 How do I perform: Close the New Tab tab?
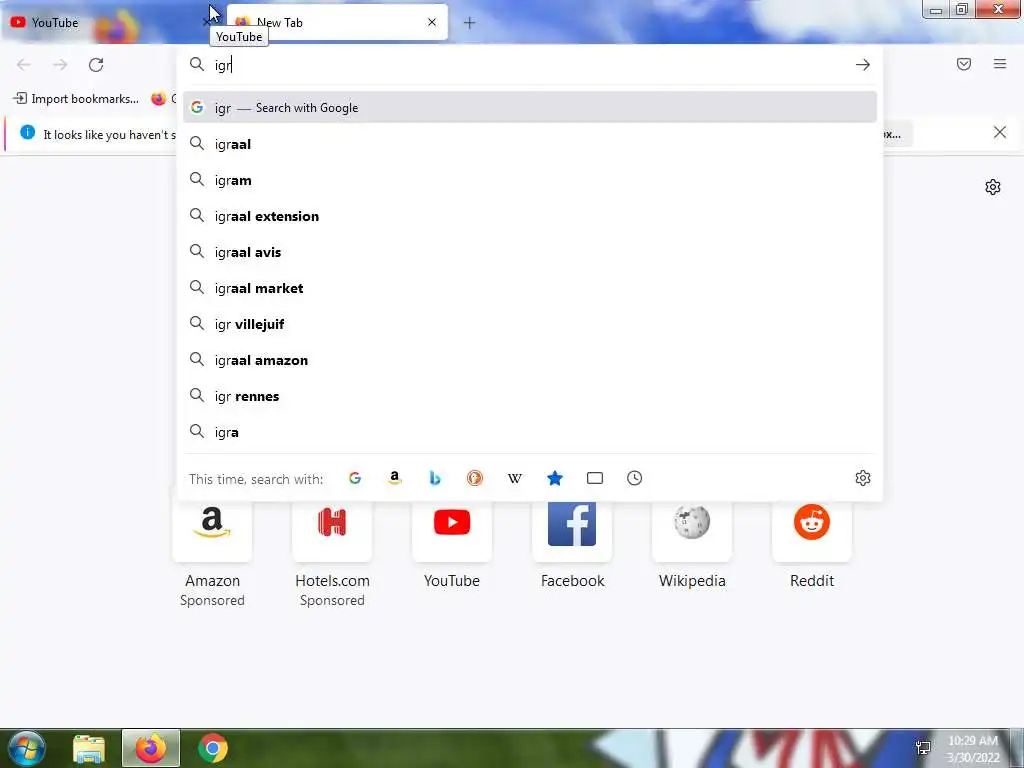(432, 22)
